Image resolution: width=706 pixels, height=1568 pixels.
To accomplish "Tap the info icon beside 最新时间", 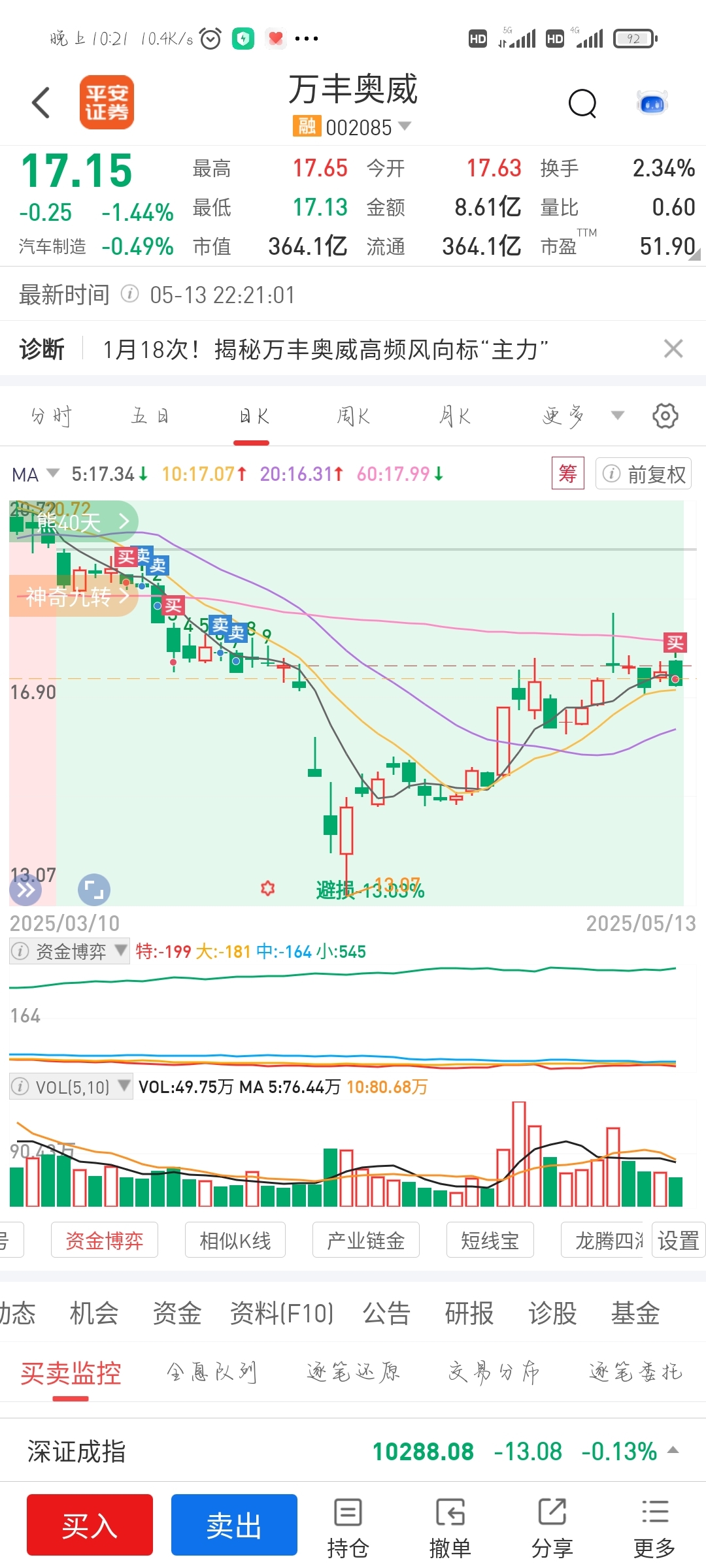I will [x=130, y=294].
